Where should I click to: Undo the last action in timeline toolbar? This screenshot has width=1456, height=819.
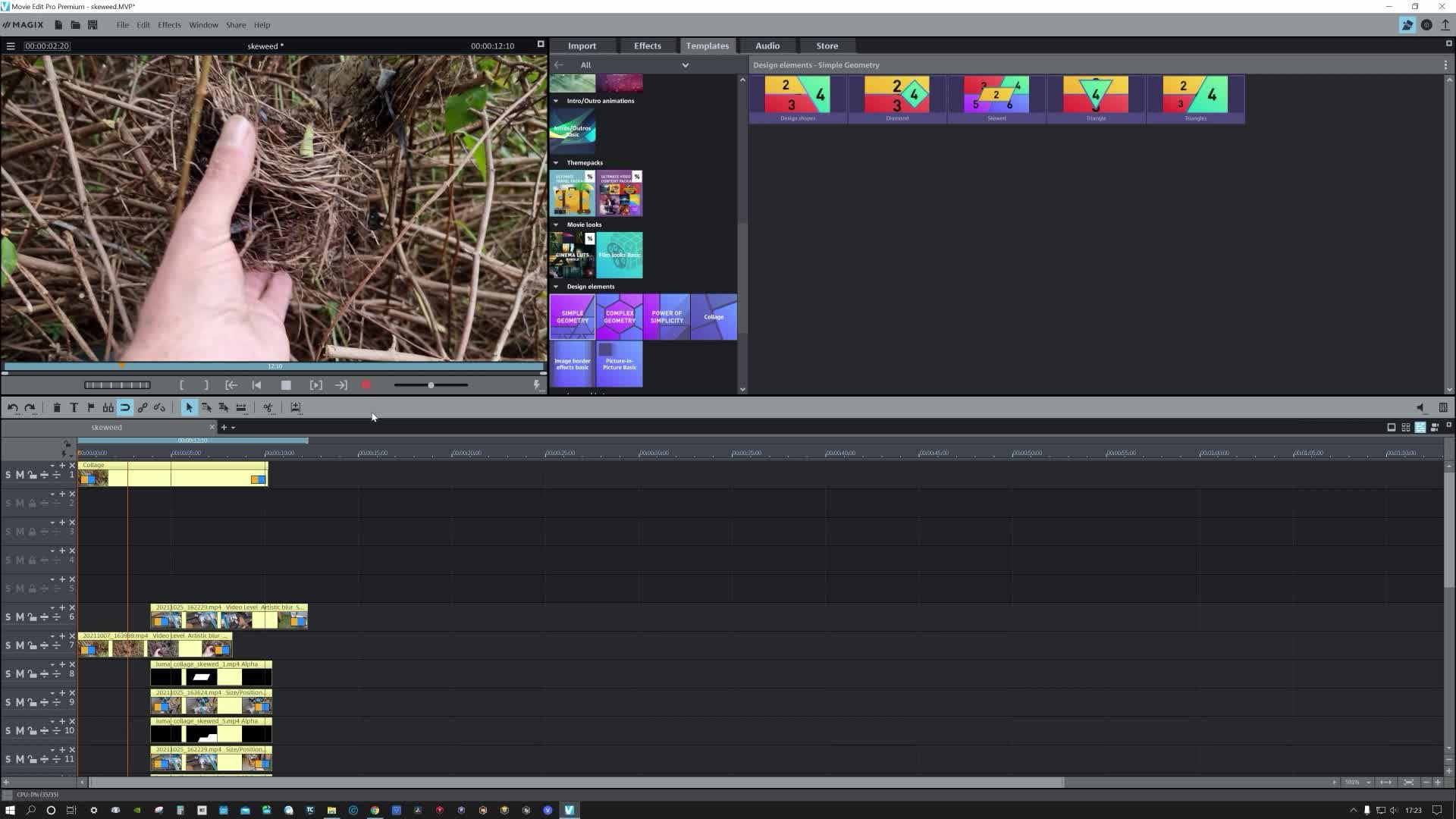pyautogui.click(x=13, y=408)
